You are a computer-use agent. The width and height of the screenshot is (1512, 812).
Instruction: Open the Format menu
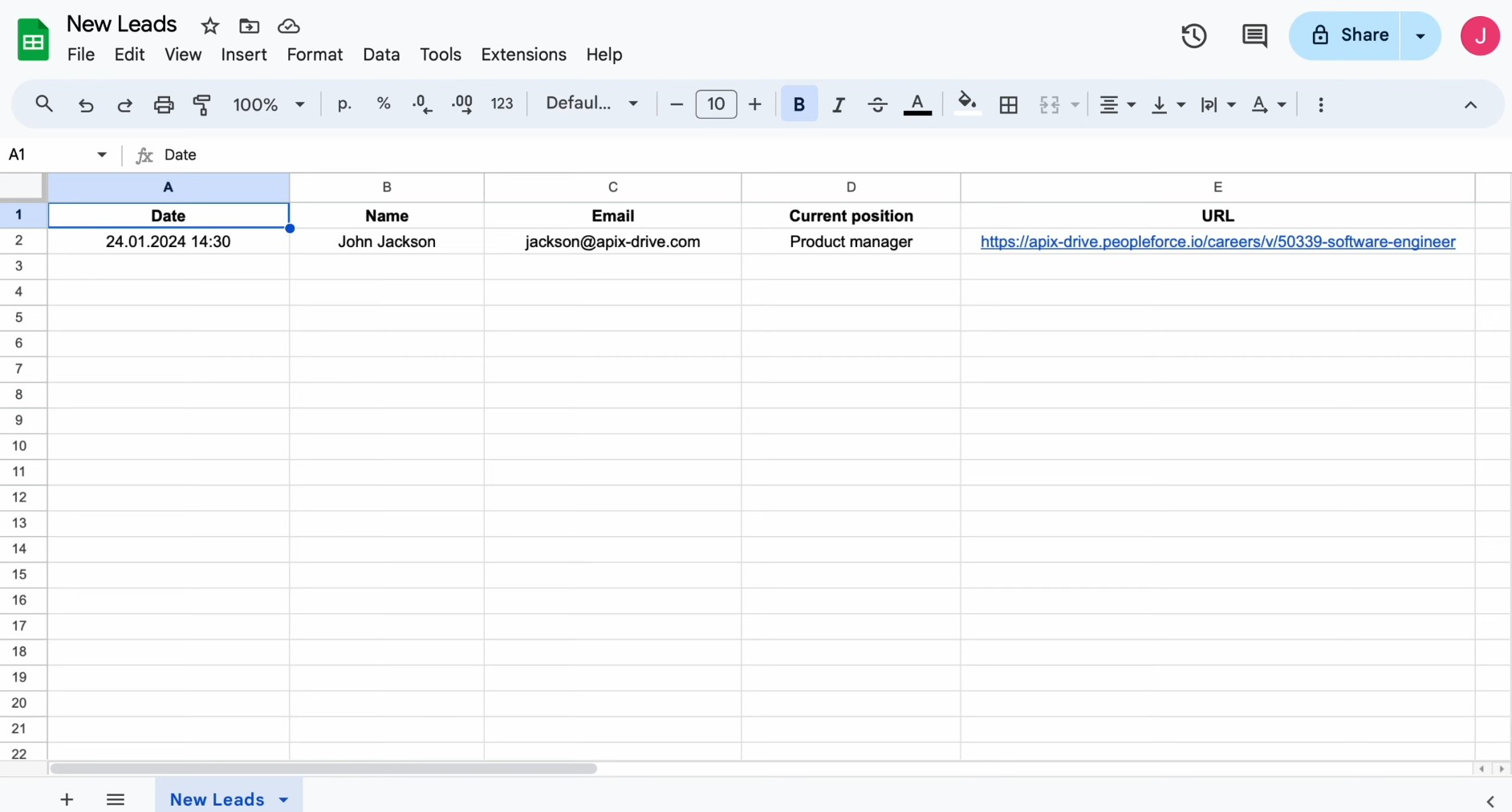(315, 54)
